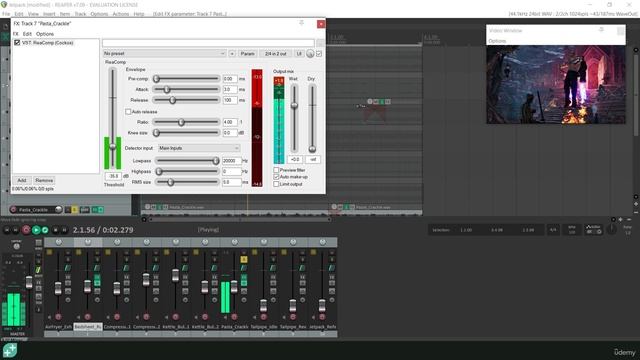The height and width of the screenshot is (360, 640).
Task: Open the Actions menu in REAPER
Action: pos(120,14)
